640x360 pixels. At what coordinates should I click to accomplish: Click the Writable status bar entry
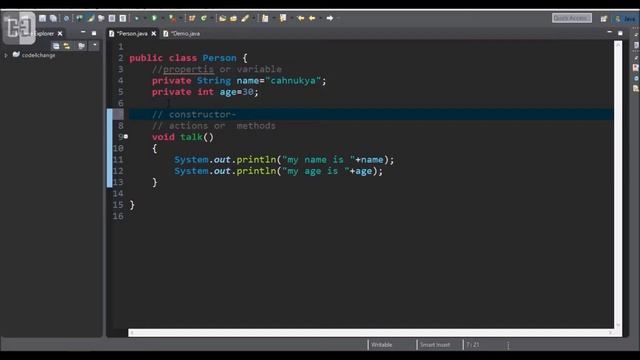coord(382,345)
